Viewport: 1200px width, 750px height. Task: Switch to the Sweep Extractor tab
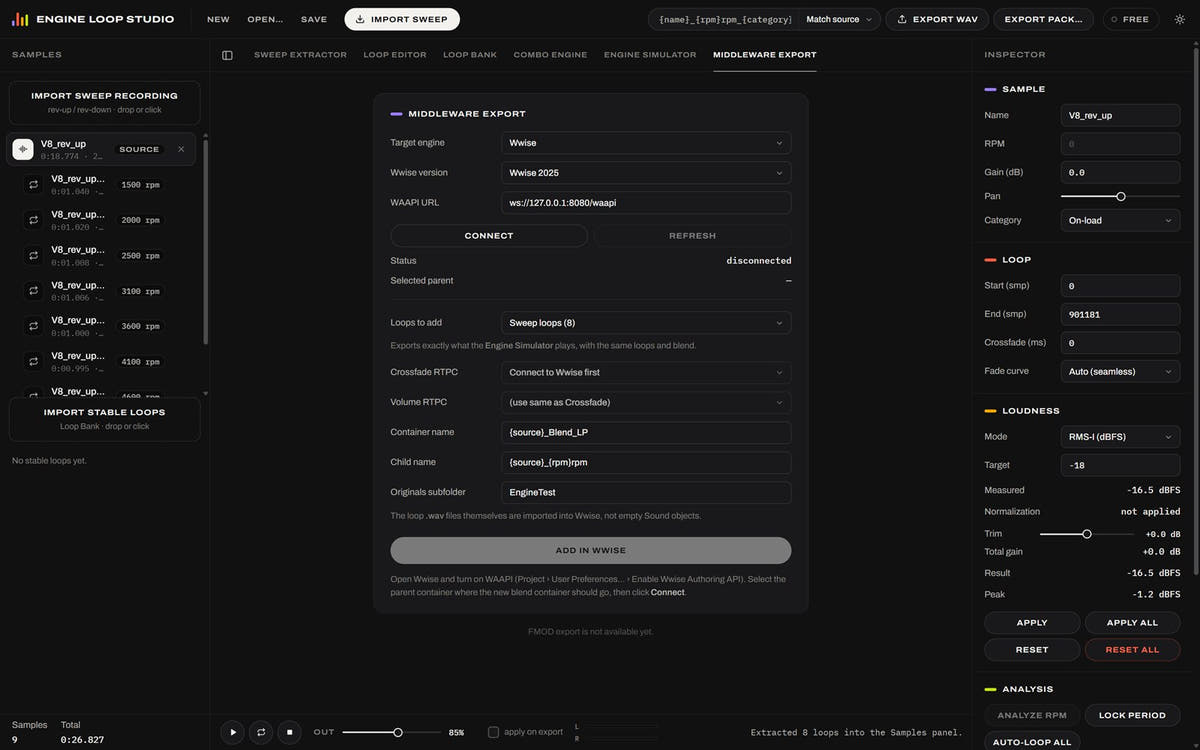300,55
